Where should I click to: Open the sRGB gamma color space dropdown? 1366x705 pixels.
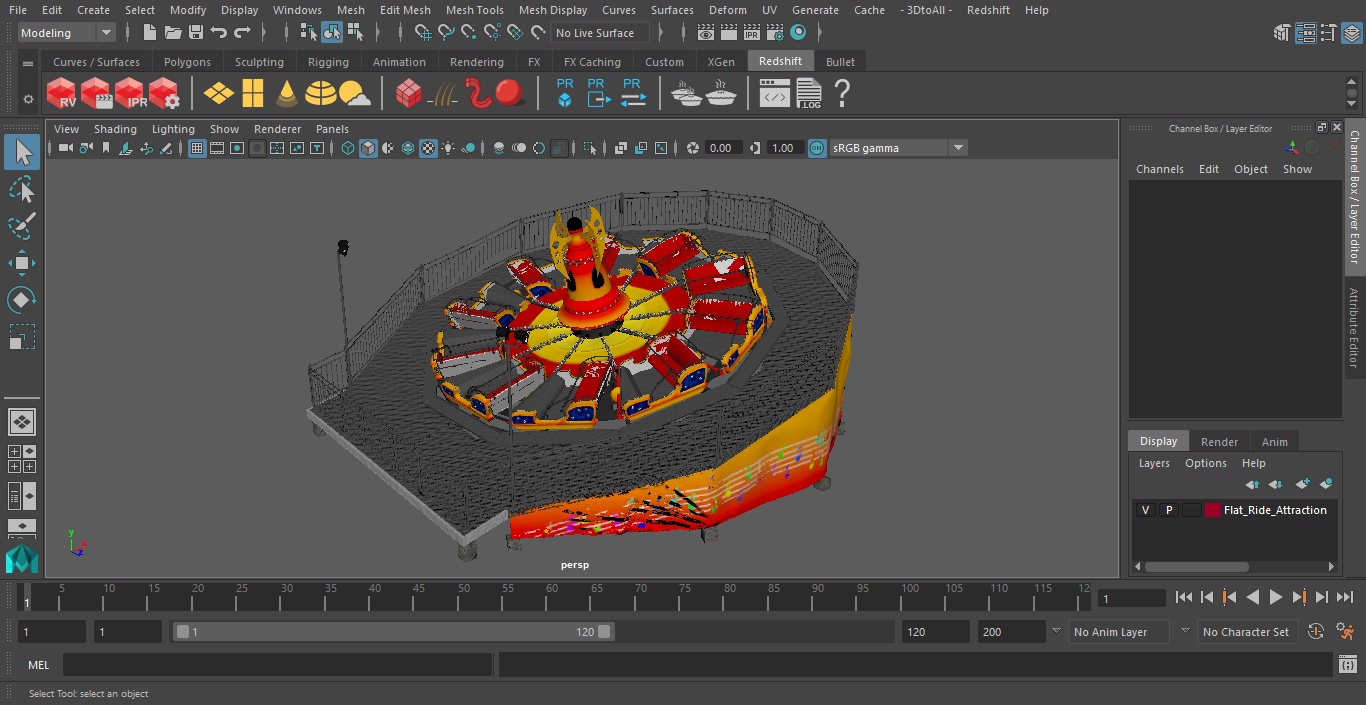pos(897,148)
